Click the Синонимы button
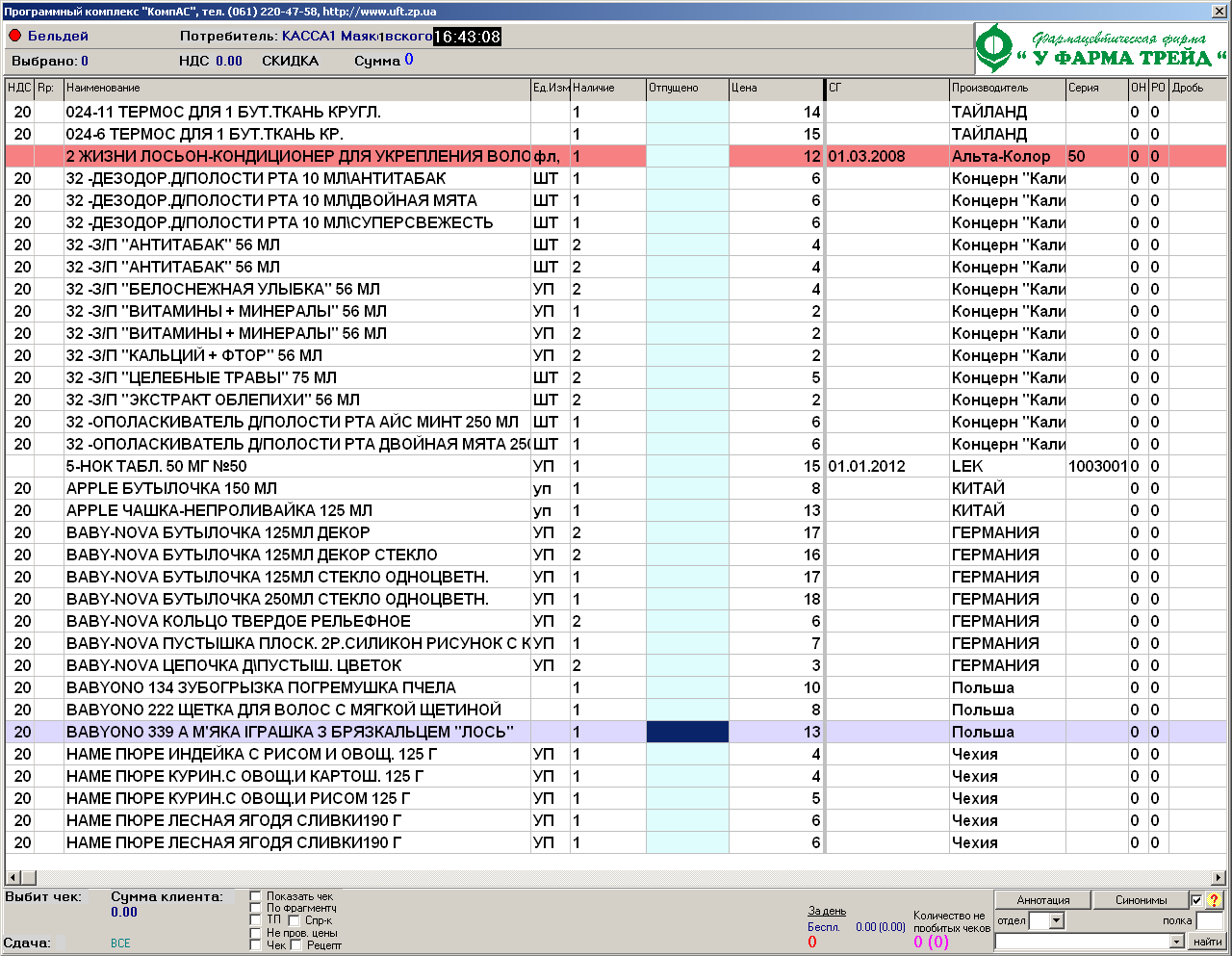This screenshot has height=956, width=1232. pos(1142,900)
